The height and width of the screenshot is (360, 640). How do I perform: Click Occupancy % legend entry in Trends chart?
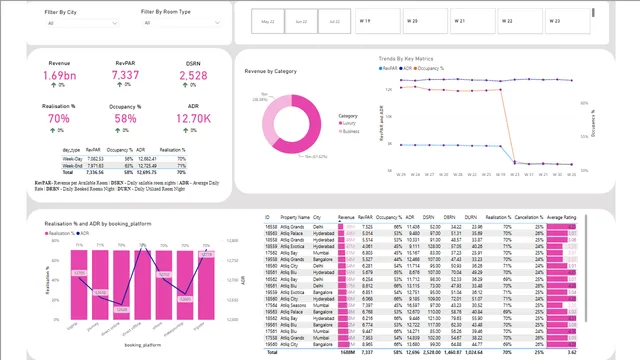tap(429, 69)
